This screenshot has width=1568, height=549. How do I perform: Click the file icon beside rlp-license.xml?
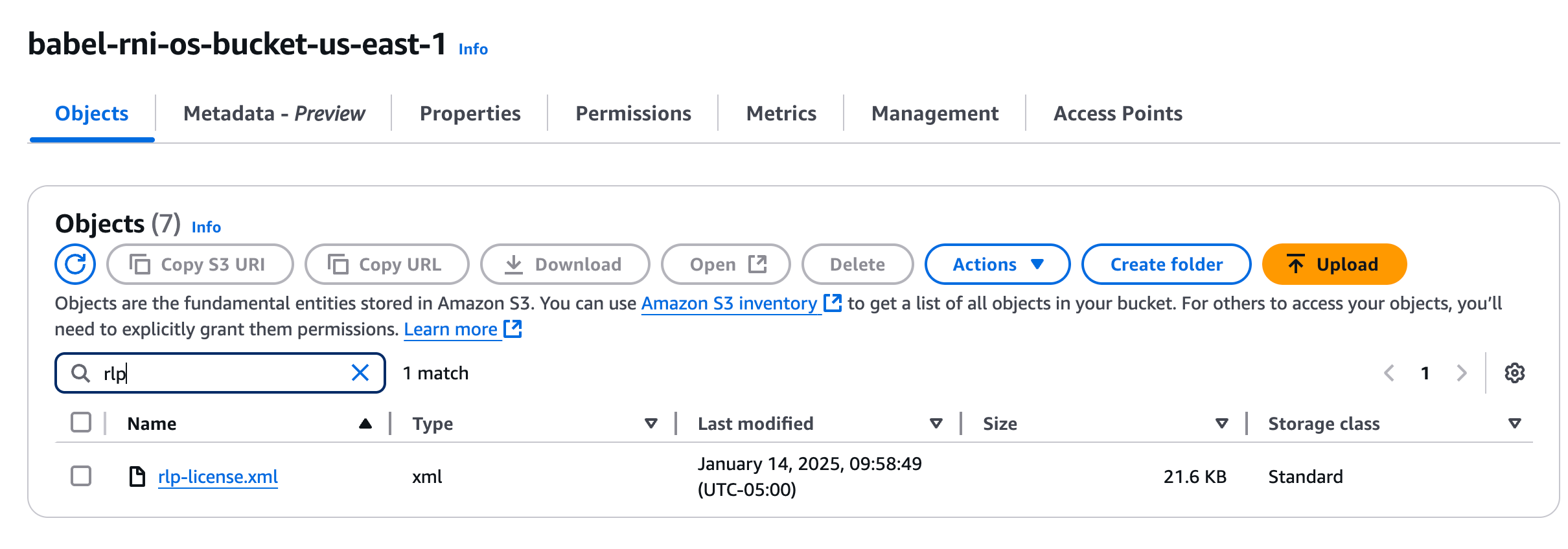pos(137,476)
